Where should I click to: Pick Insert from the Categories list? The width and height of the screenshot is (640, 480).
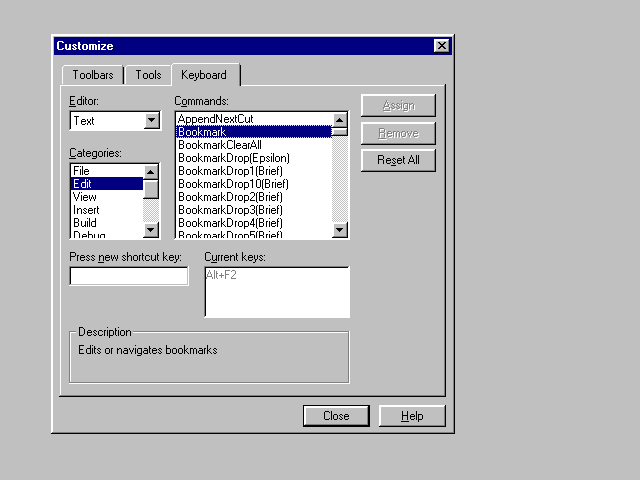pyautogui.click(x=86, y=210)
